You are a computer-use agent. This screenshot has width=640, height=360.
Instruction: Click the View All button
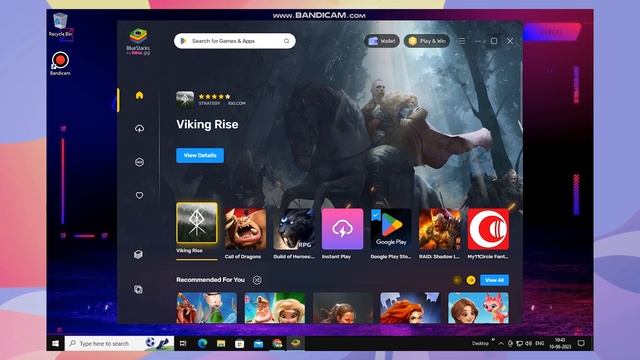click(x=494, y=280)
